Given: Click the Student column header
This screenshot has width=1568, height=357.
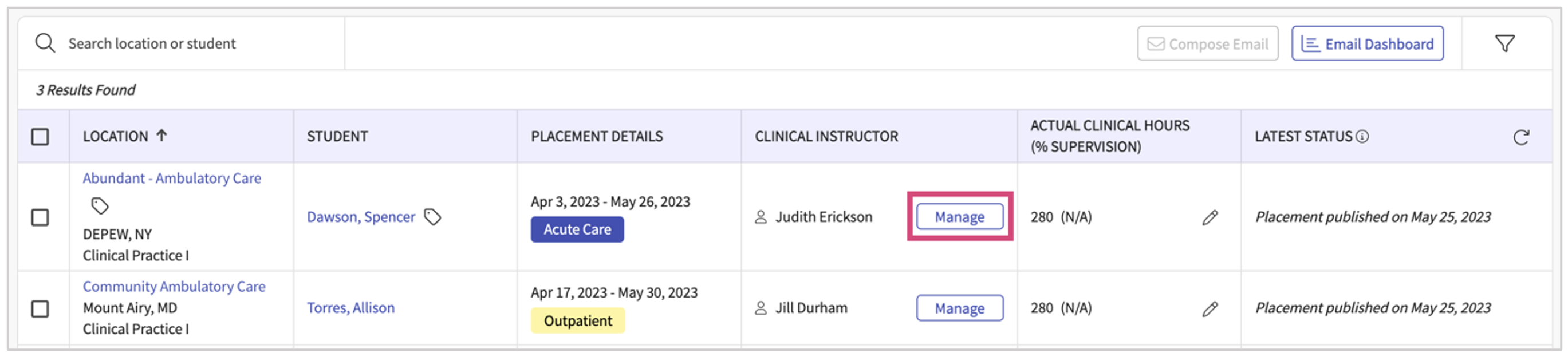Looking at the screenshot, I should click(x=337, y=136).
